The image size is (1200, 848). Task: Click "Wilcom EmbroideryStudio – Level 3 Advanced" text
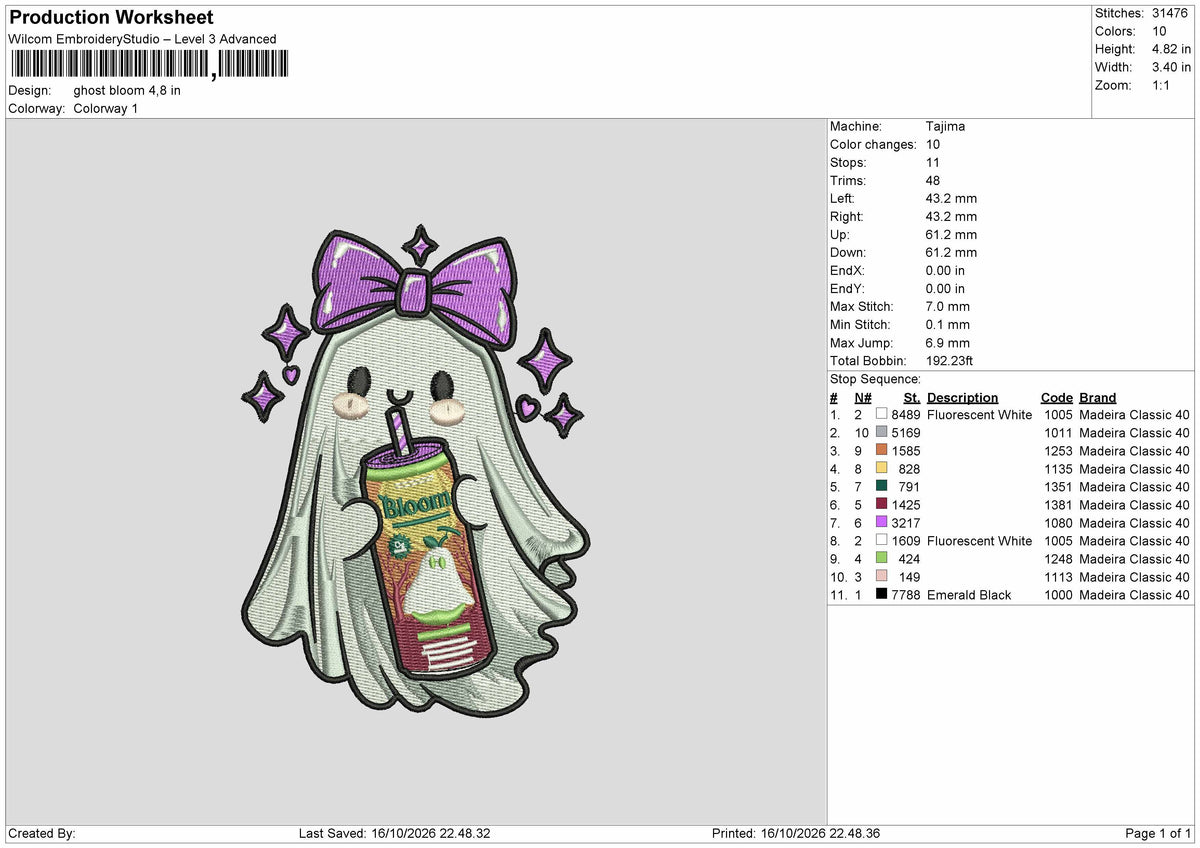coord(142,39)
